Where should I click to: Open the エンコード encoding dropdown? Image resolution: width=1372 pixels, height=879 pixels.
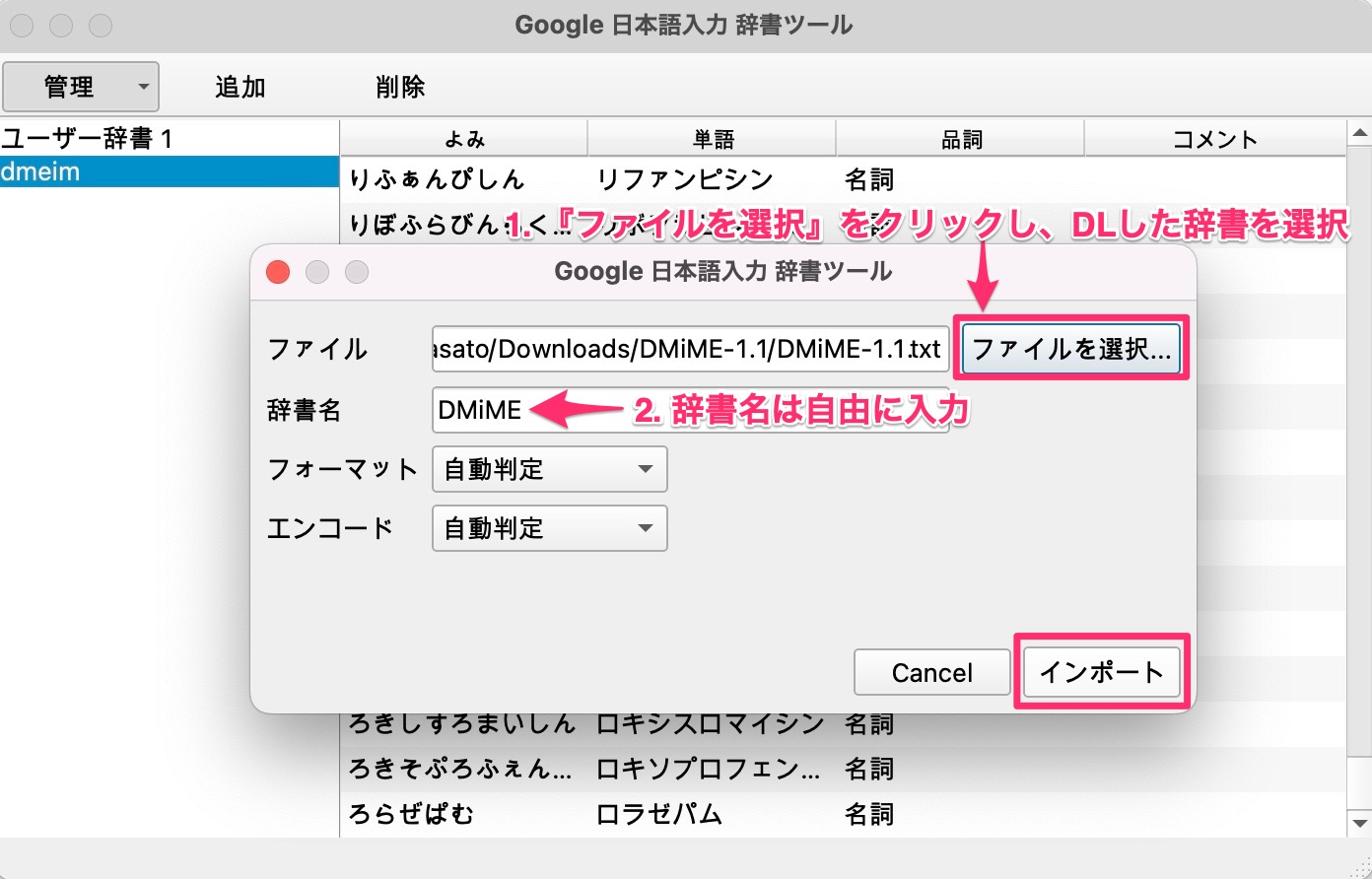tap(549, 528)
